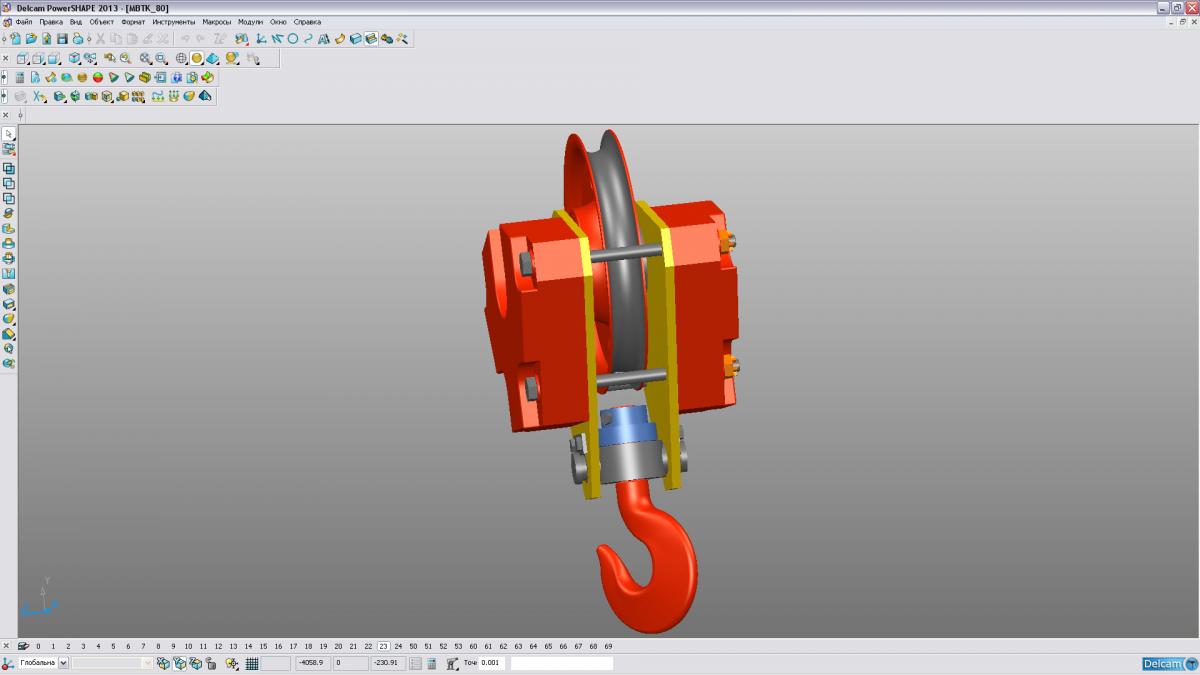The height and width of the screenshot is (675, 1200).
Task: Select the Text annotation tool icon
Action: (324, 38)
